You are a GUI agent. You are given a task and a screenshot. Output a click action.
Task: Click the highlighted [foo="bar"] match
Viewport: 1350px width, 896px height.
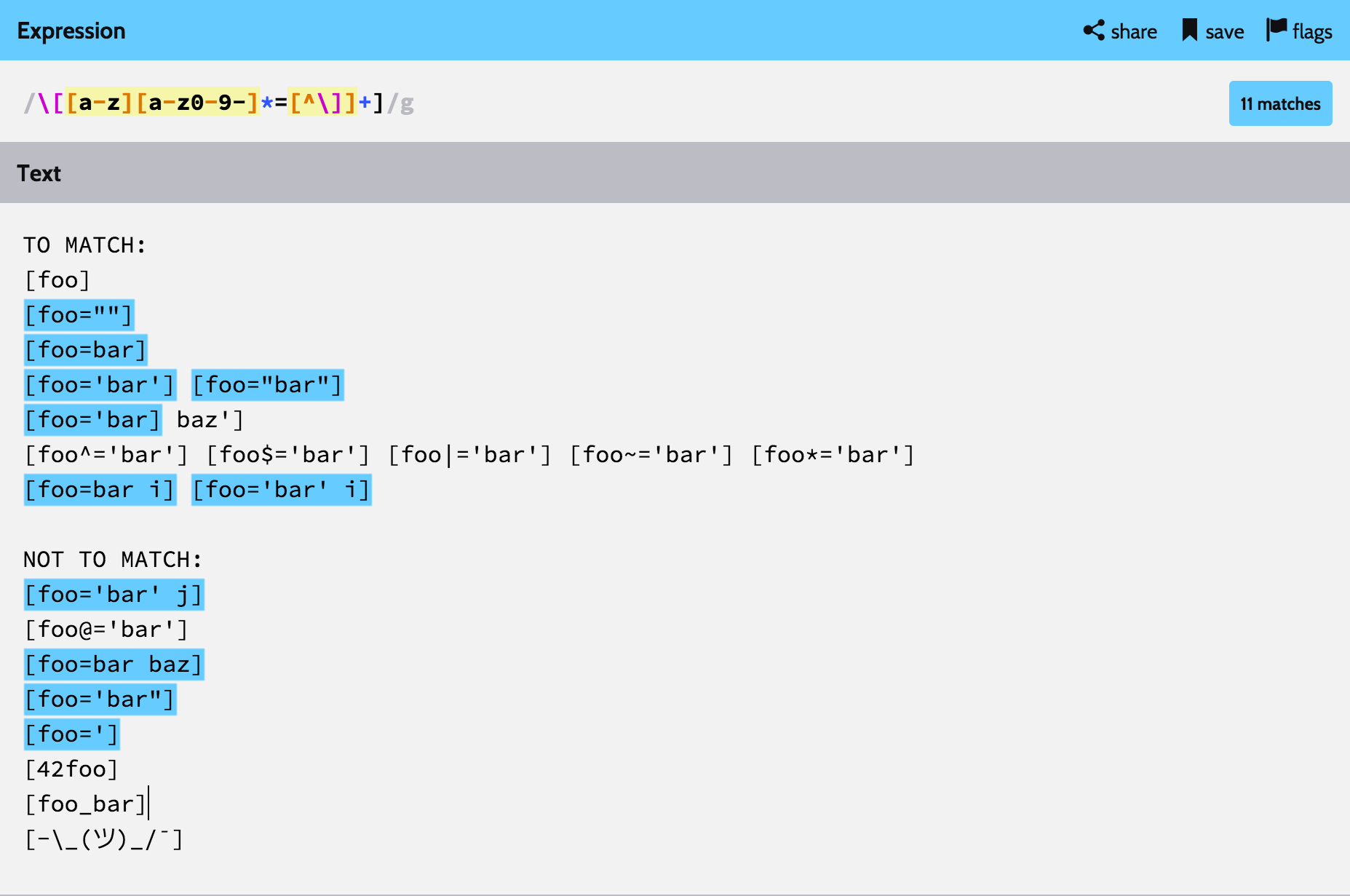(267, 385)
